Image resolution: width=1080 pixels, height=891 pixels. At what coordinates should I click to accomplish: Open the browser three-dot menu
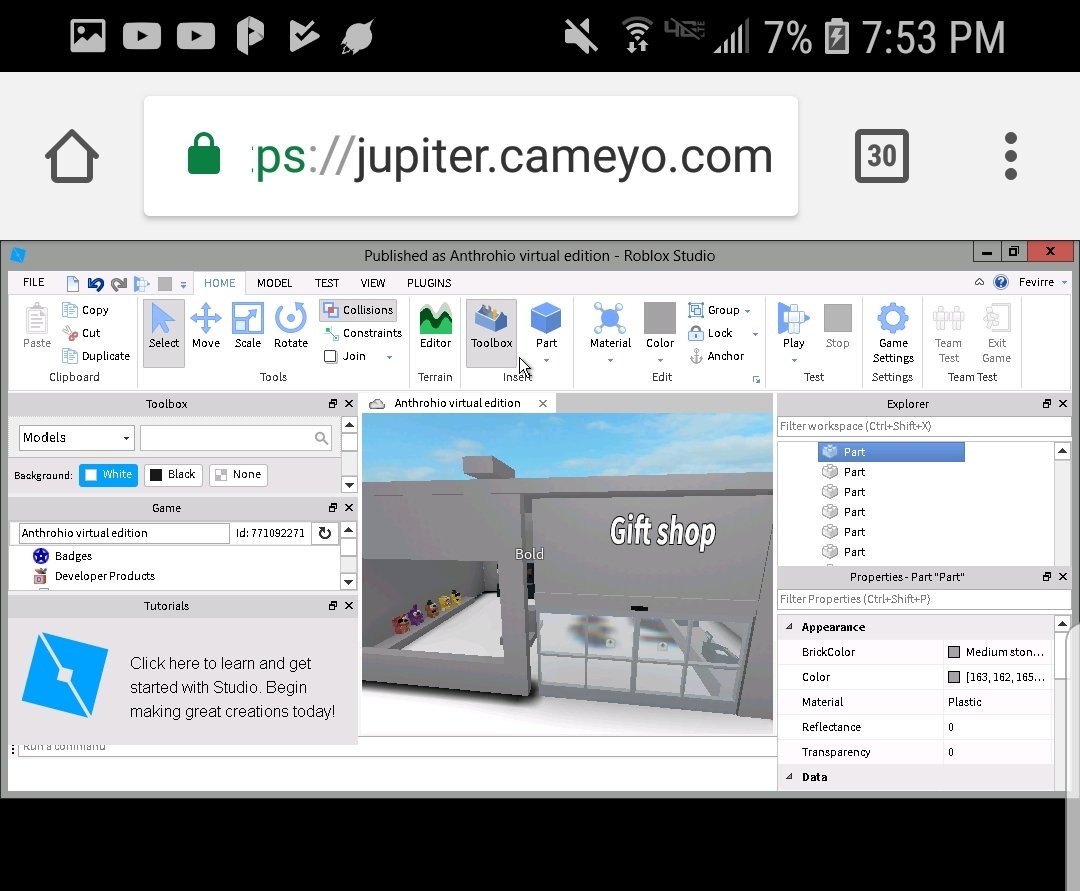(x=1010, y=156)
